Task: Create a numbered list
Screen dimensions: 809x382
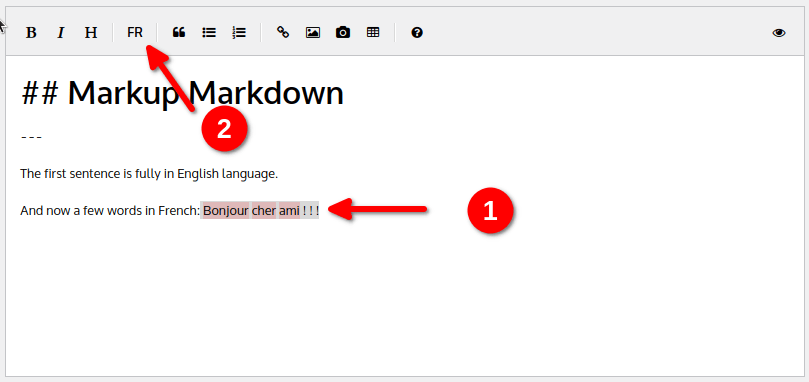Action: [x=239, y=33]
